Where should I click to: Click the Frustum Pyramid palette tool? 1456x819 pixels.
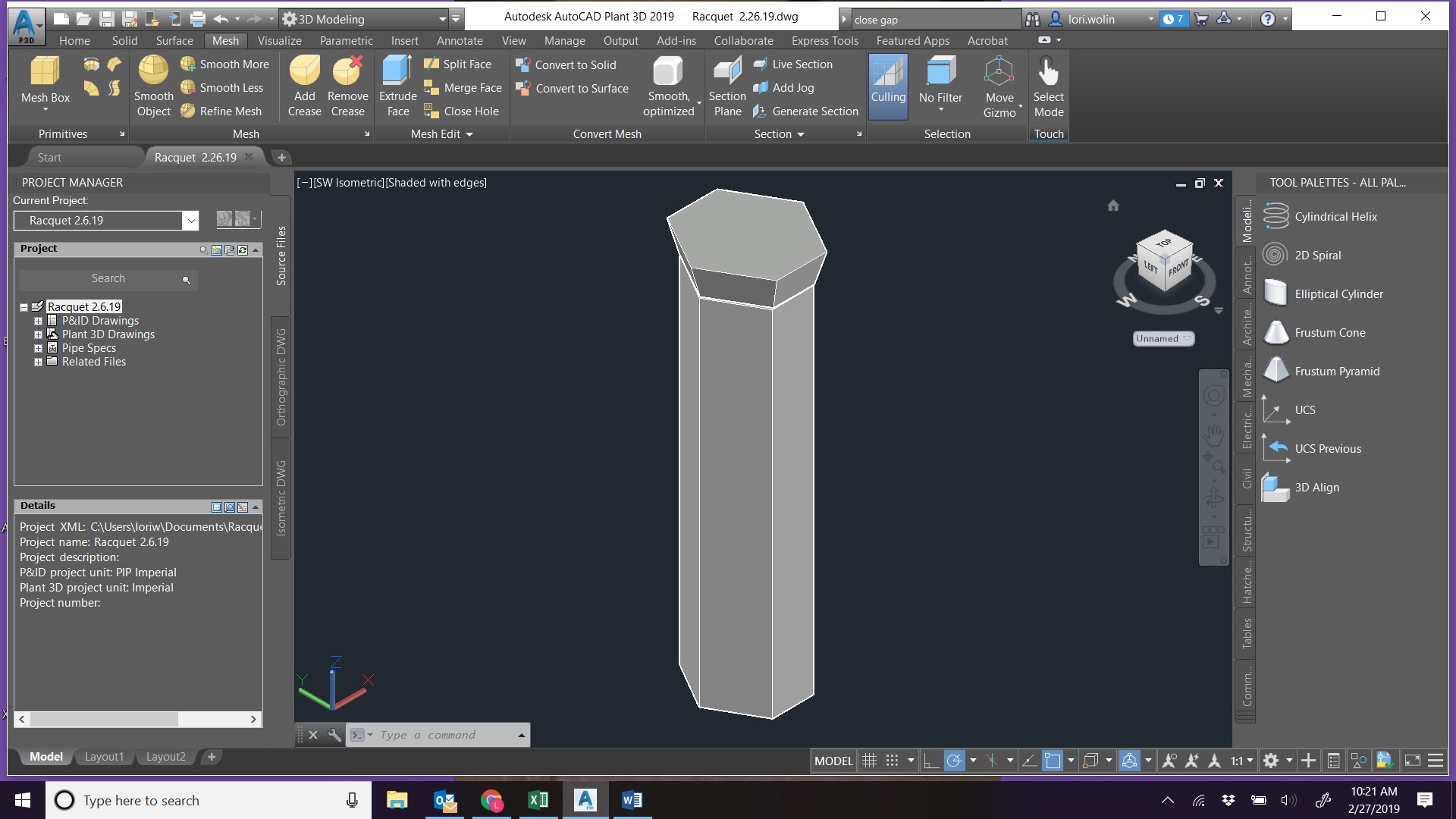coord(1336,372)
